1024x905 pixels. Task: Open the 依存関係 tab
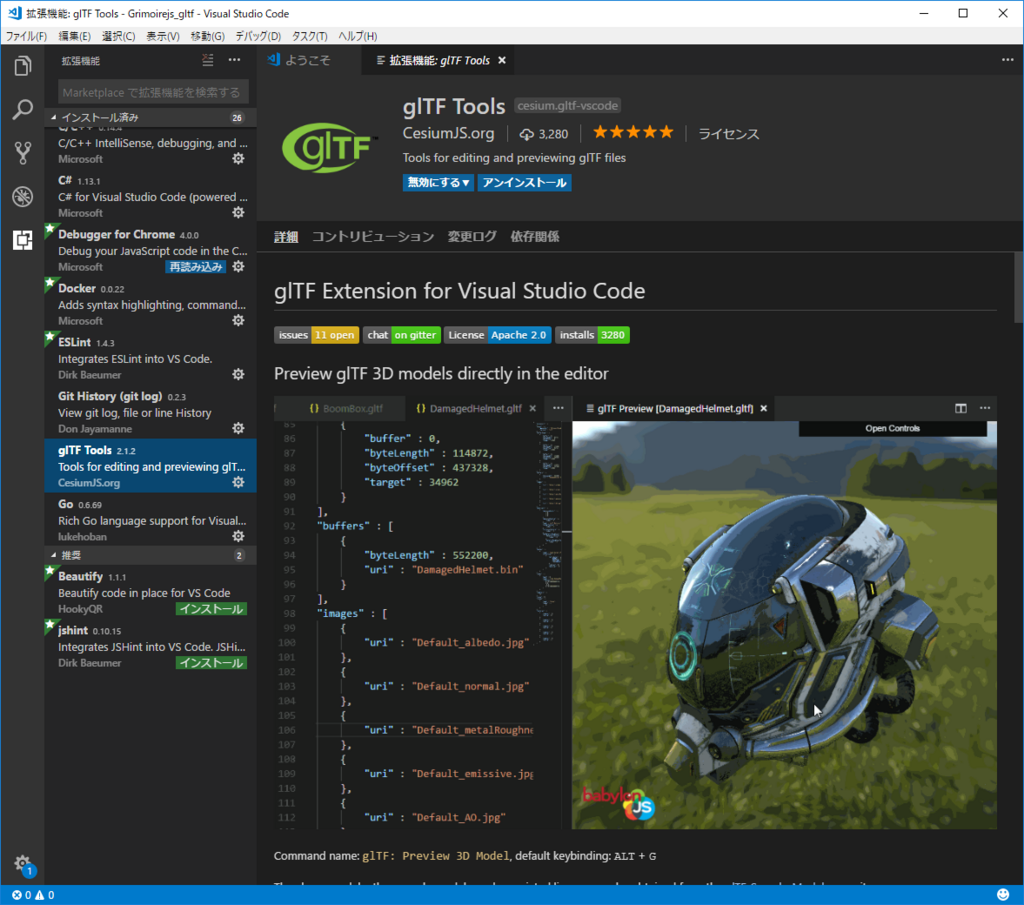pos(534,237)
